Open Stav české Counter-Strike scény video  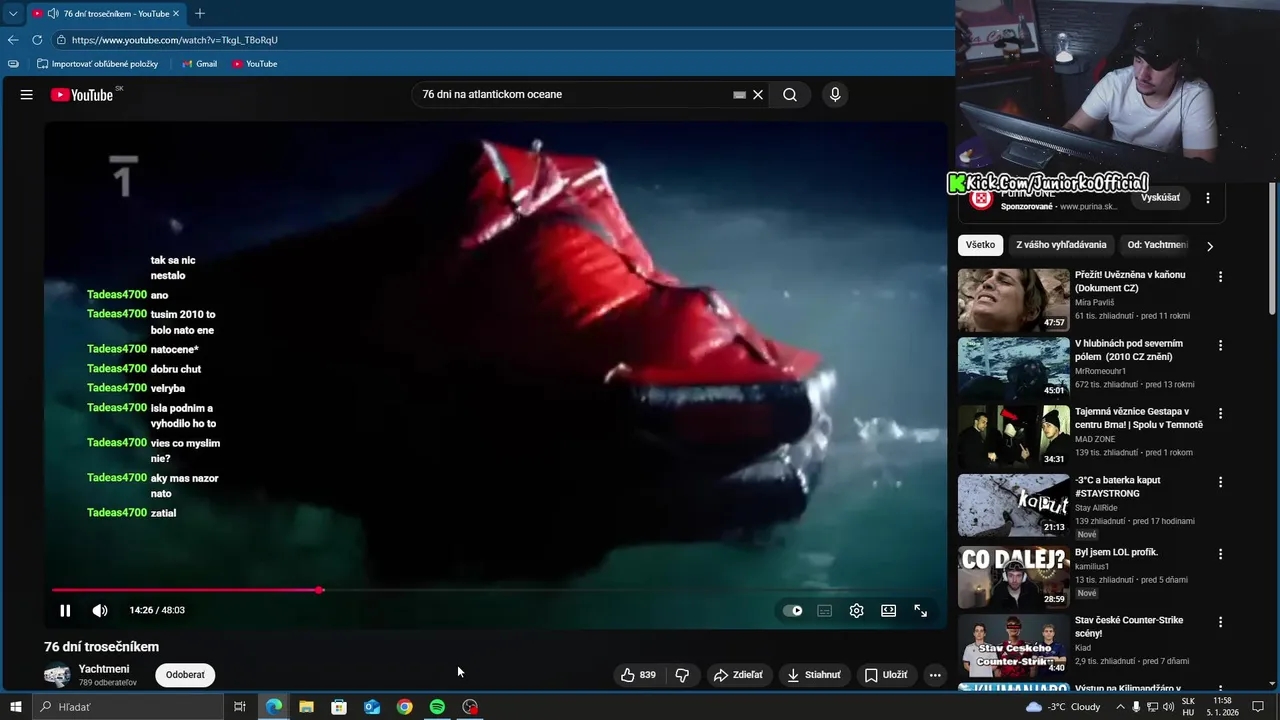1129,627
